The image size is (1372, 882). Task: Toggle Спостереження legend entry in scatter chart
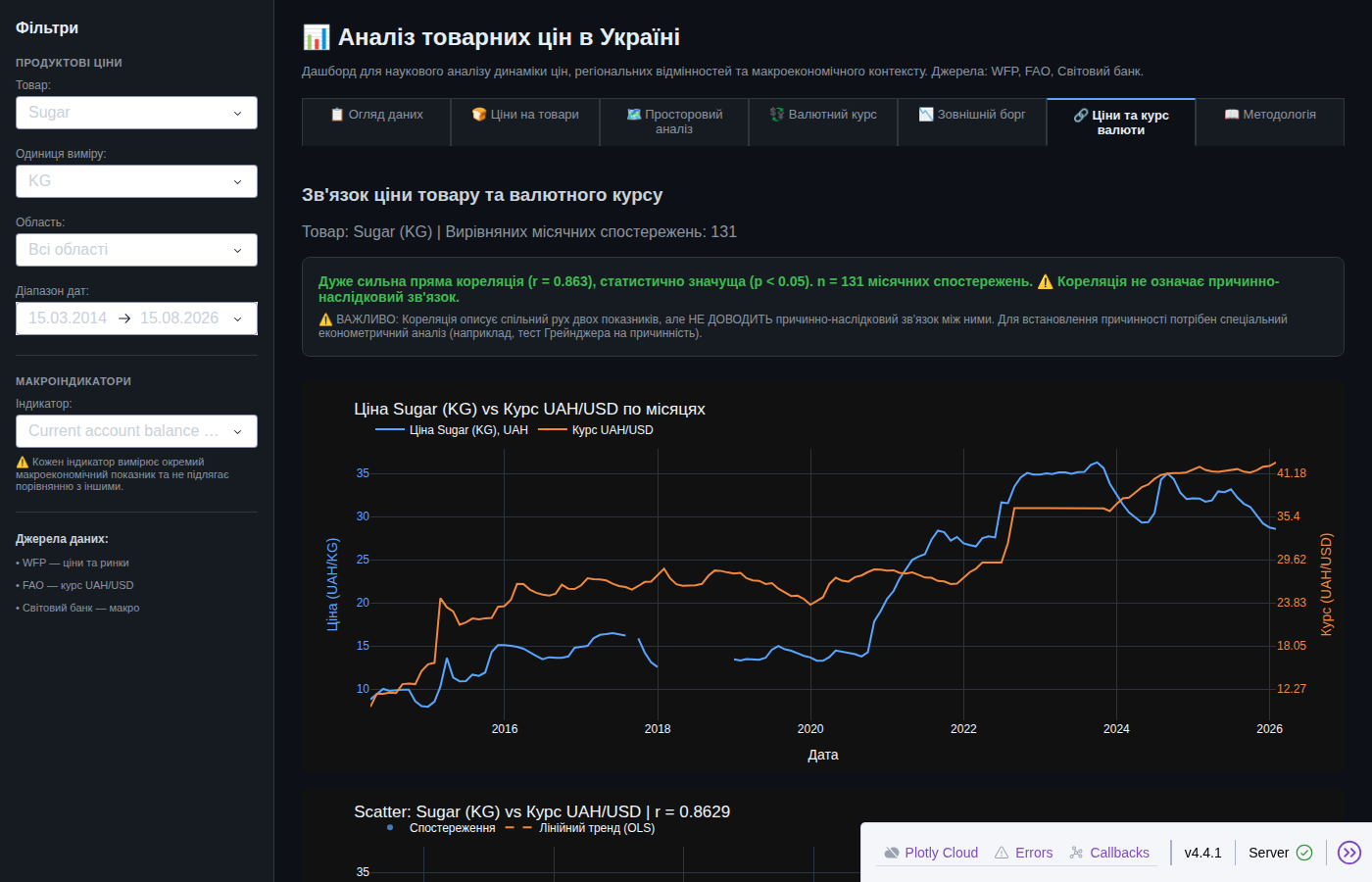coord(440,828)
